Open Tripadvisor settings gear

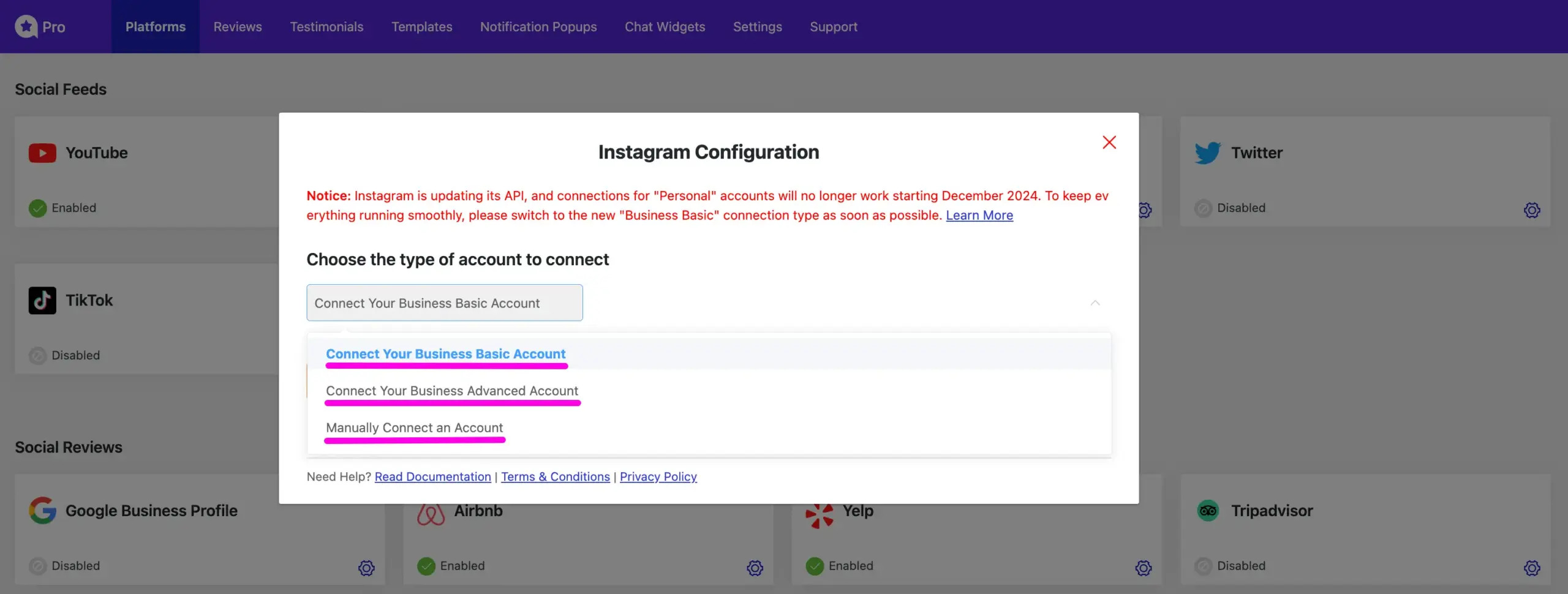coord(1532,568)
